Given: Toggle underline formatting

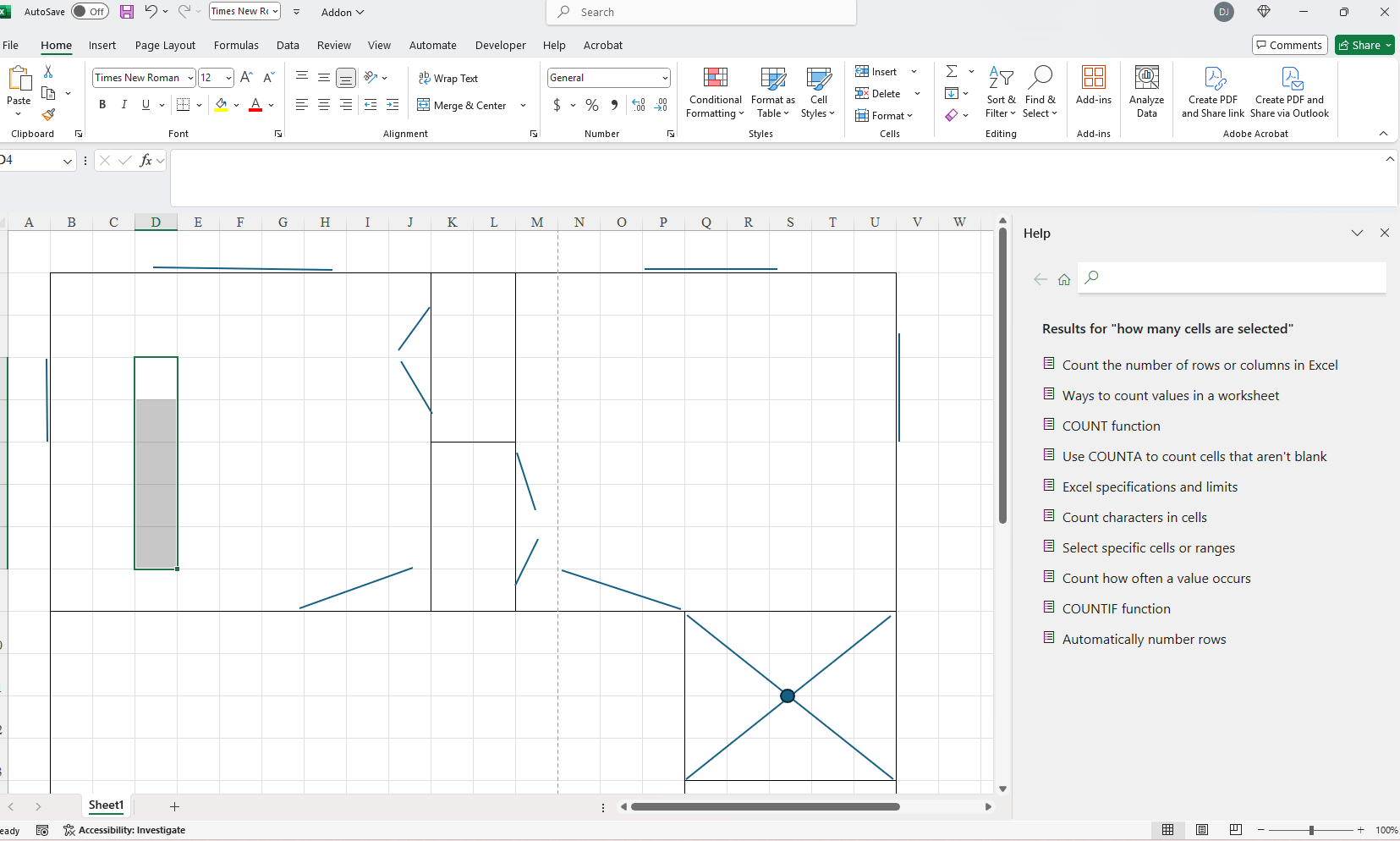Looking at the screenshot, I should 146,105.
